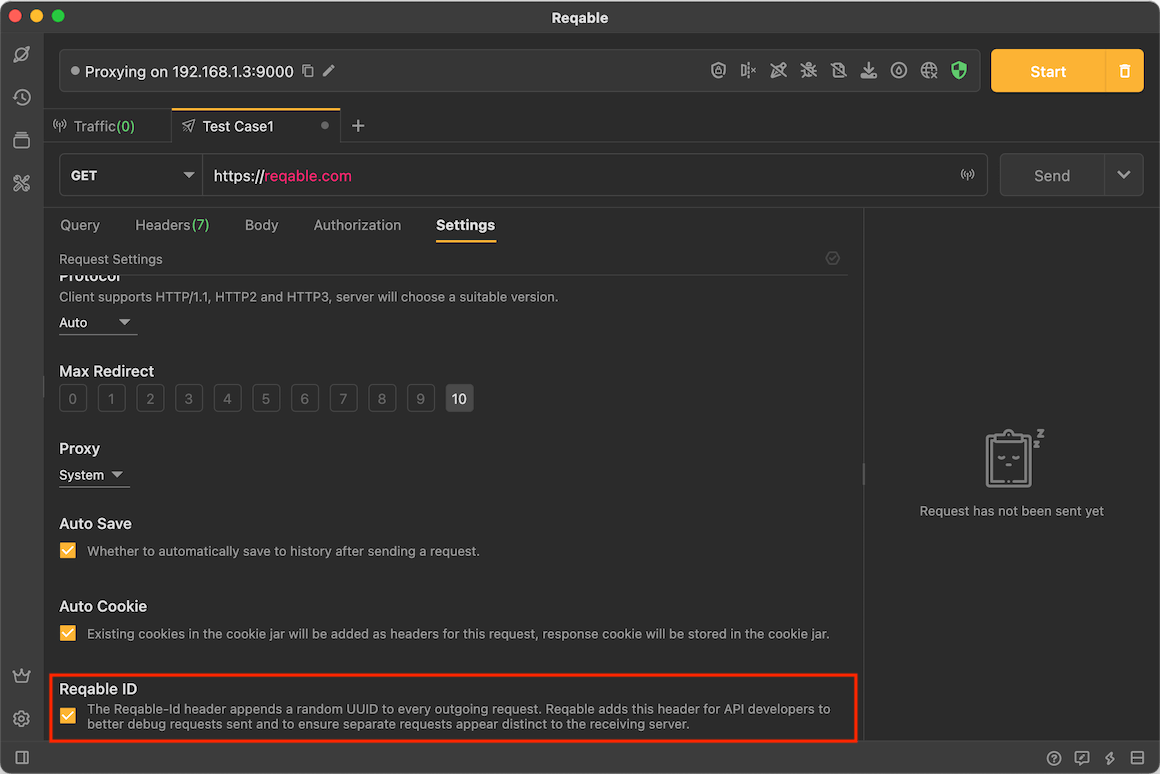Viewport: 1160px width, 774px height.
Task: Open the Protocol Auto dropdown
Action: (x=97, y=323)
